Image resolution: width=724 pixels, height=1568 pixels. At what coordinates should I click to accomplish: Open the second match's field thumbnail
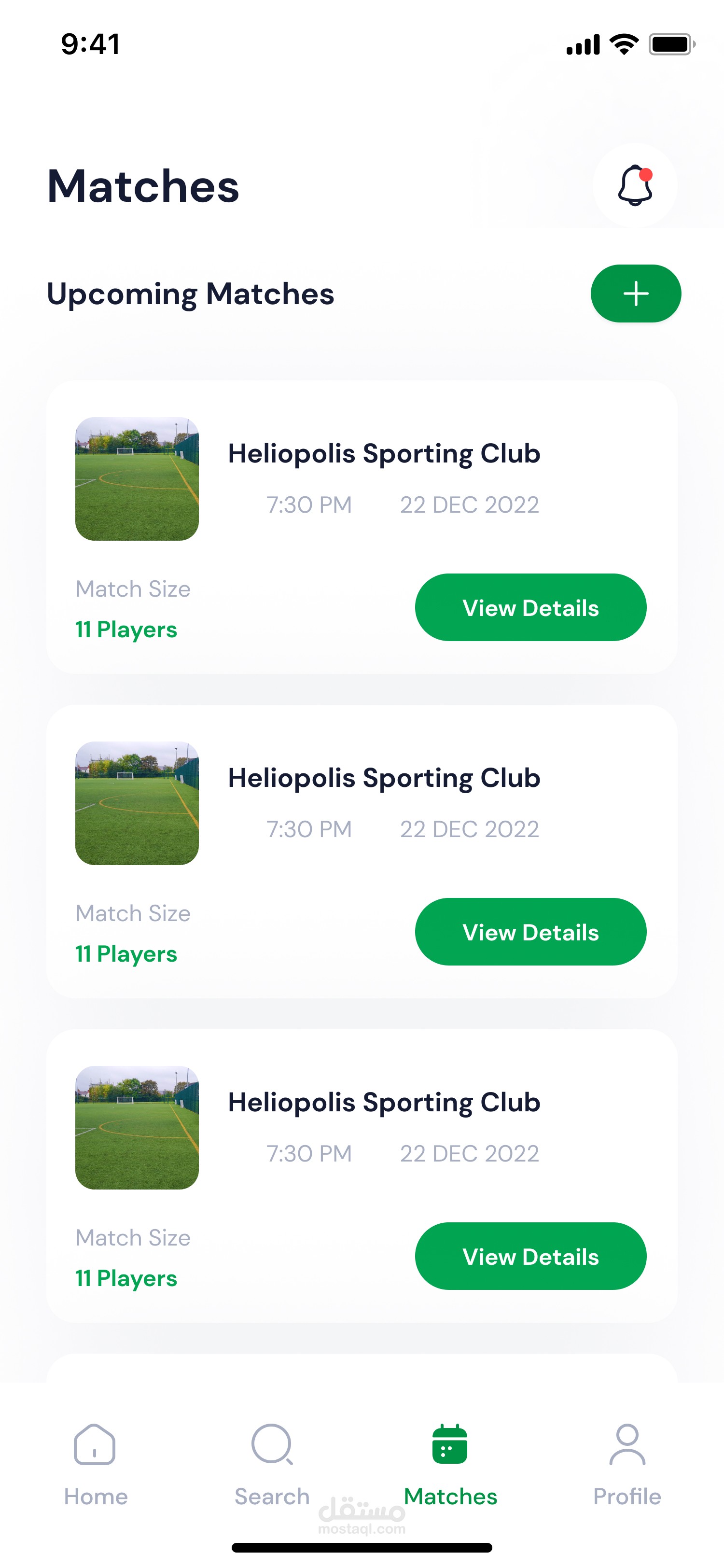point(137,803)
